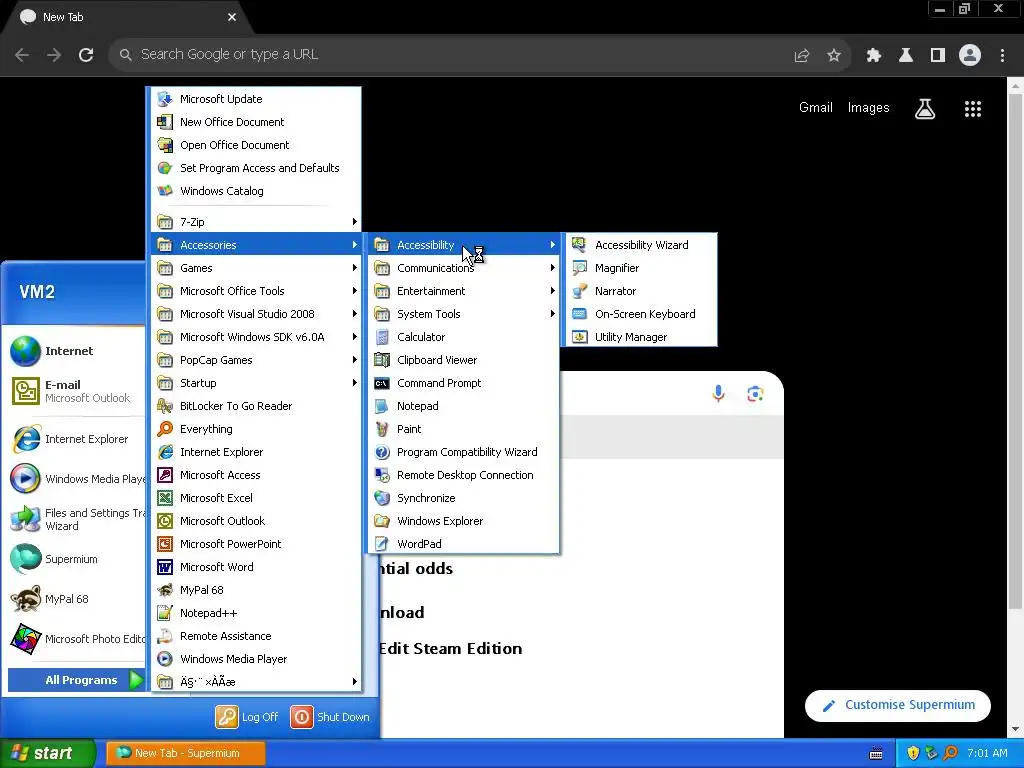
Task: Click the Microsoft Word icon
Action: tap(165, 567)
